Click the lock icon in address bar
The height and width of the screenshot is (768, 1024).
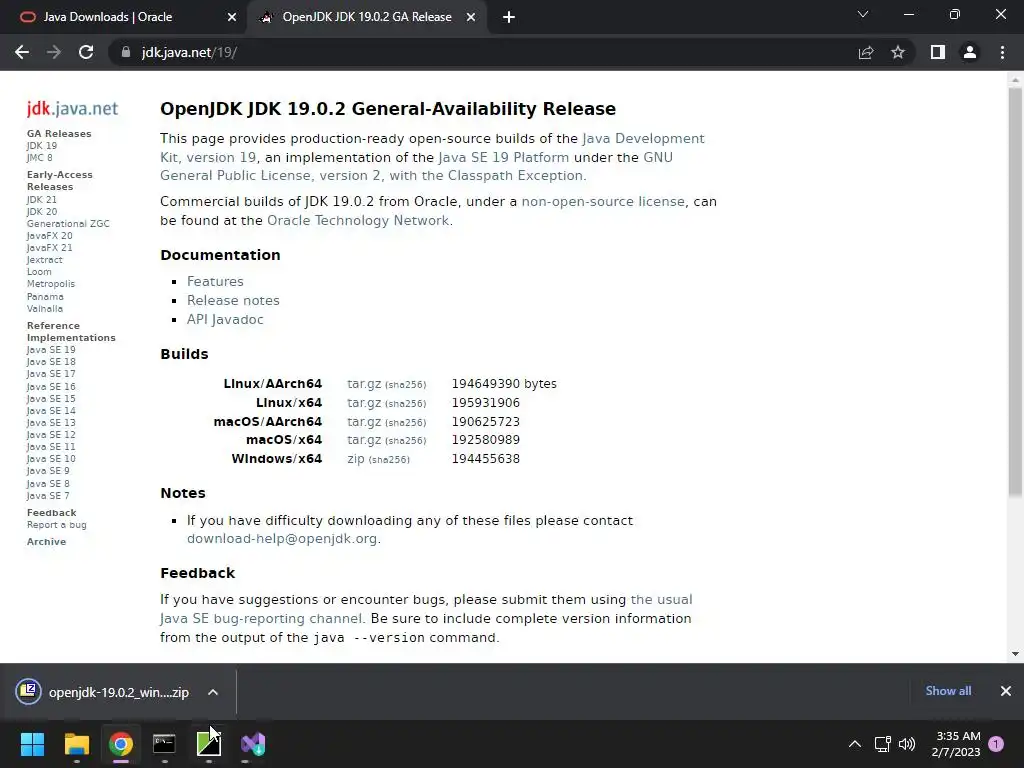pos(126,52)
